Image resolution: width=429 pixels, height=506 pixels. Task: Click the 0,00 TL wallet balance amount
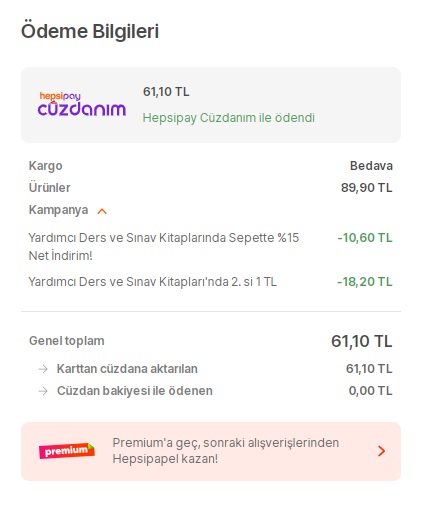coord(371,391)
